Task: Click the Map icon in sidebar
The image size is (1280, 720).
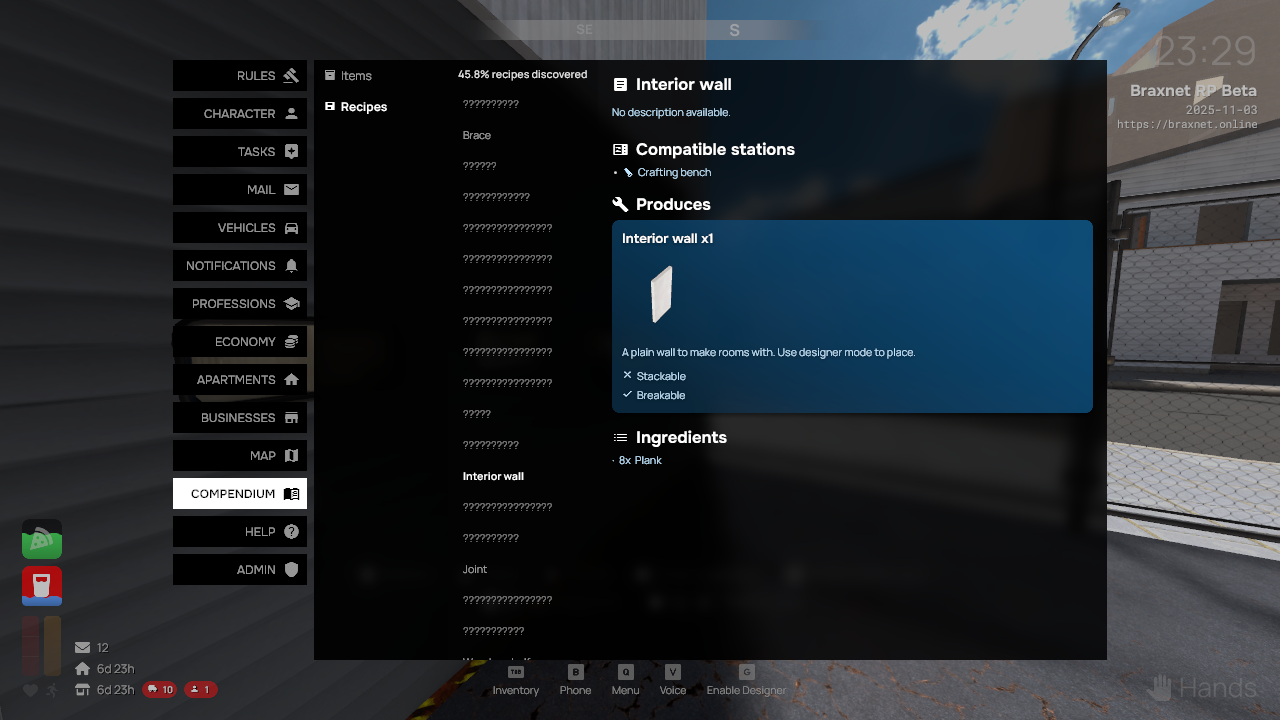Action: click(x=291, y=456)
